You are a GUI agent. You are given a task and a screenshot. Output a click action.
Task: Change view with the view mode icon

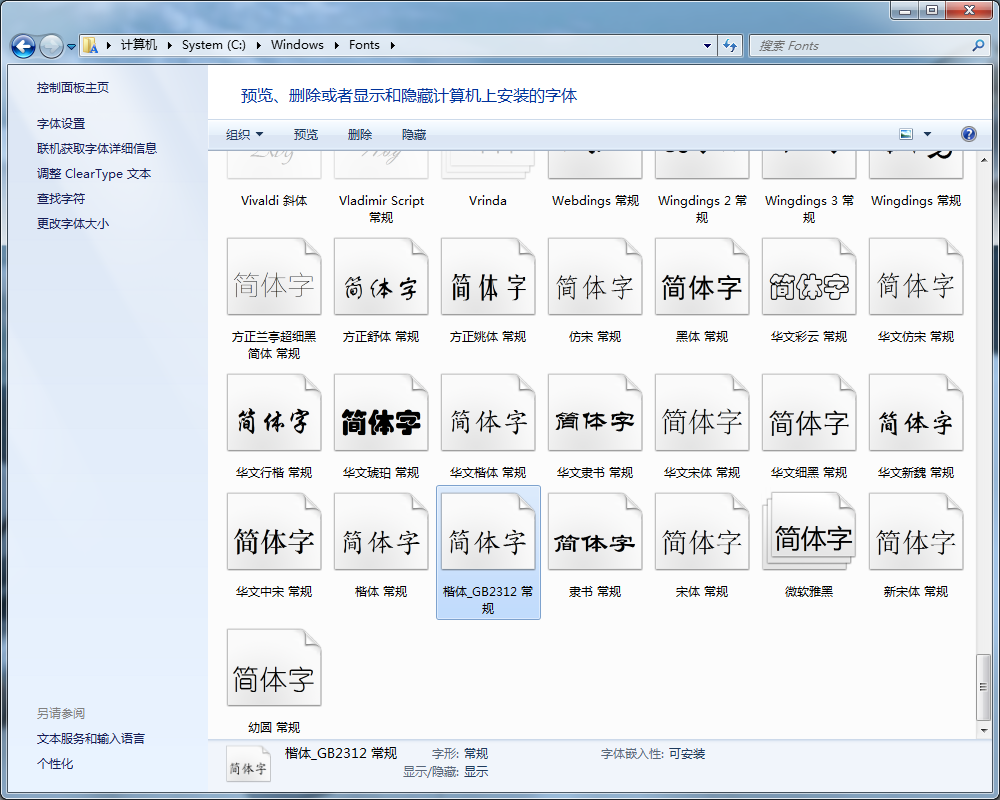[906, 134]
